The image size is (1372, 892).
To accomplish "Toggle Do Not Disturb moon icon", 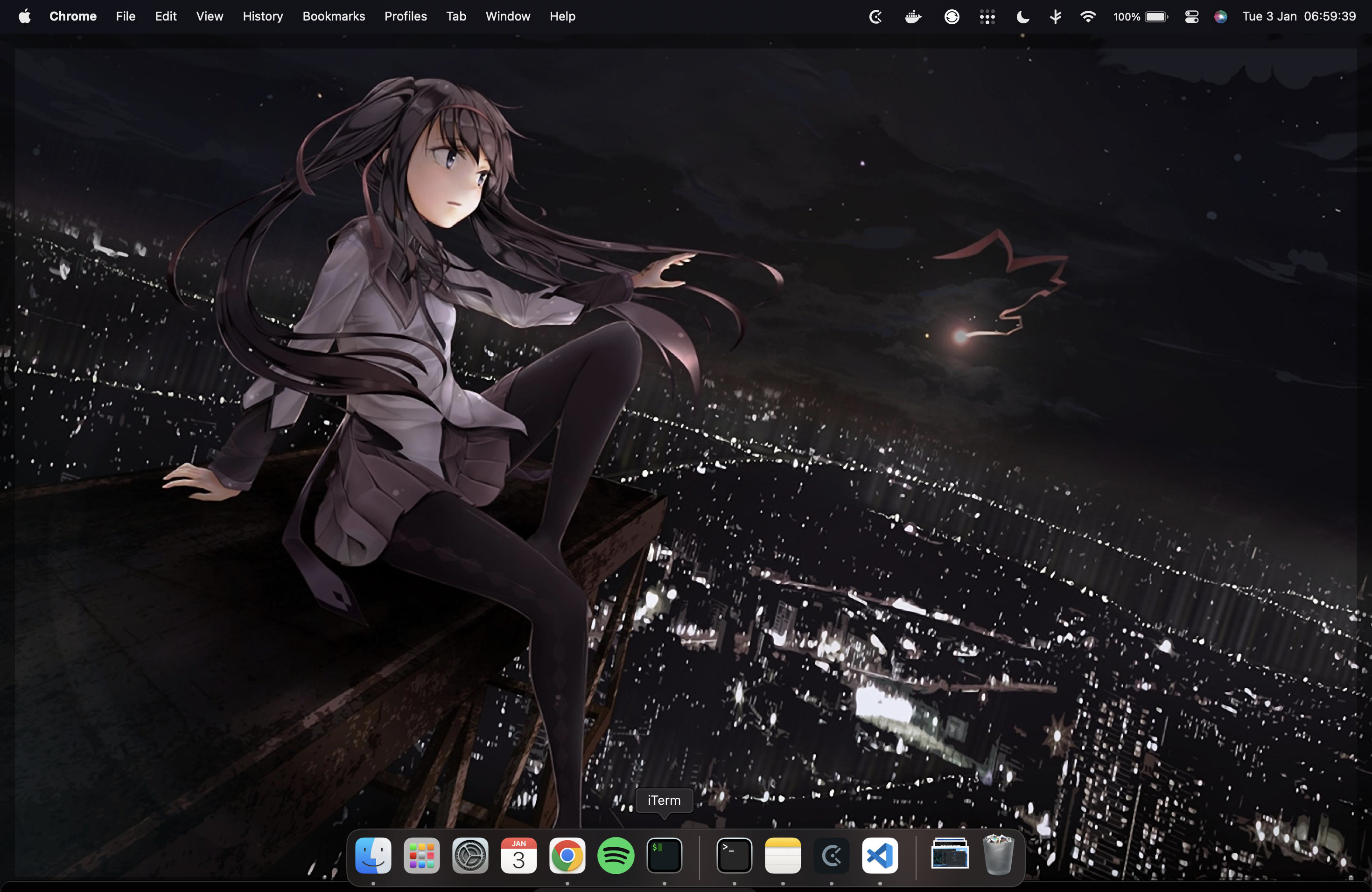I will 1022,17.
